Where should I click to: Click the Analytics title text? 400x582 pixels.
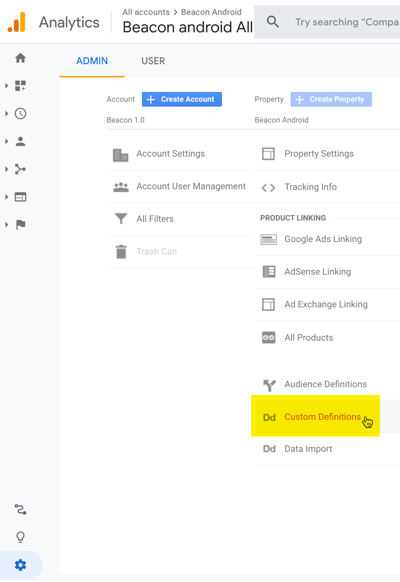69,23
